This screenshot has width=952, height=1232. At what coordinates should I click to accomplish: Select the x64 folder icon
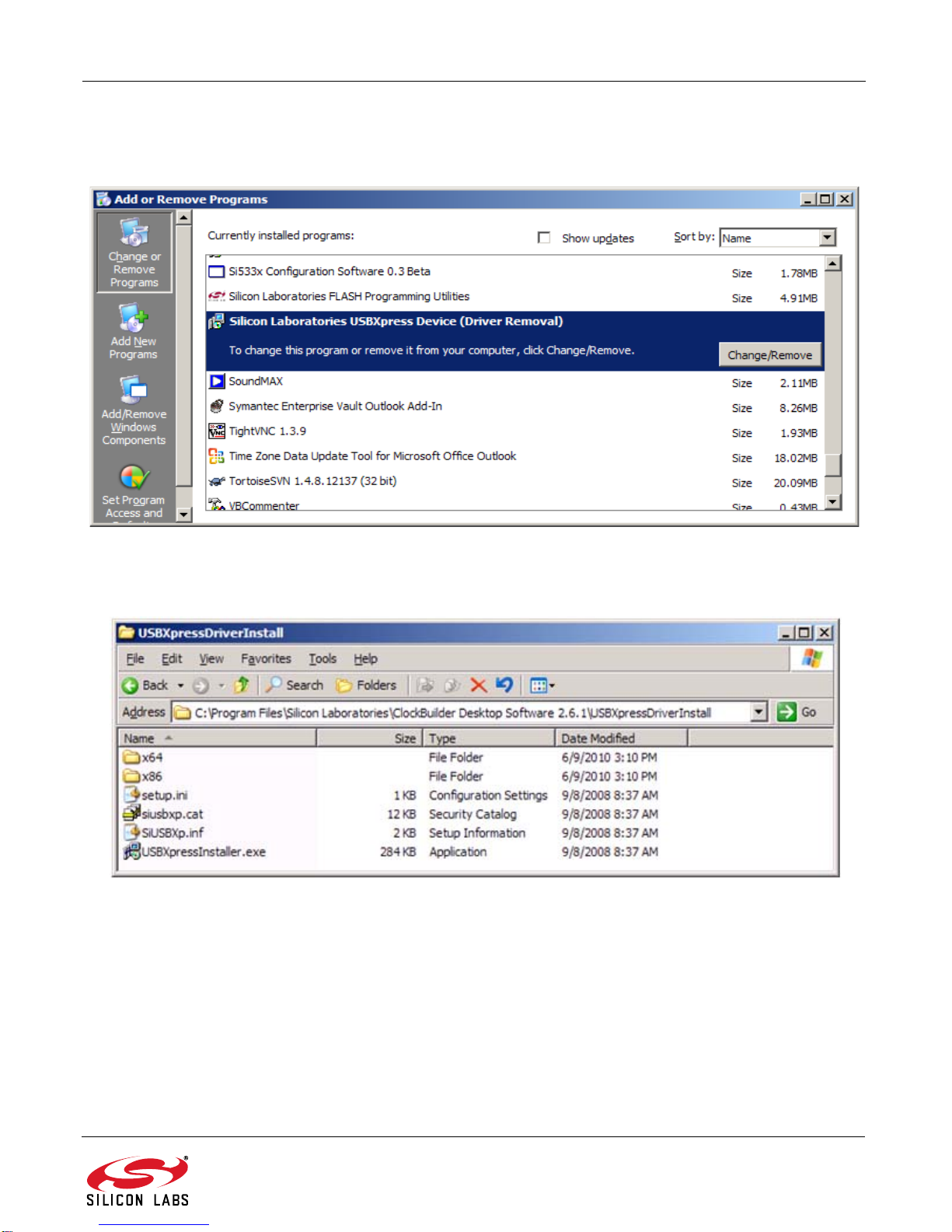[131, 758]
